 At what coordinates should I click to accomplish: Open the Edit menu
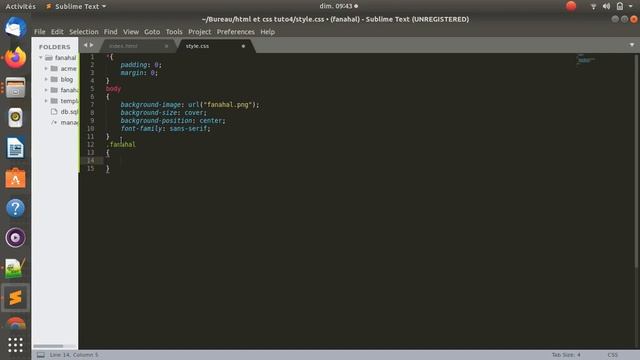pyautogui.click(x=57, y=32)
